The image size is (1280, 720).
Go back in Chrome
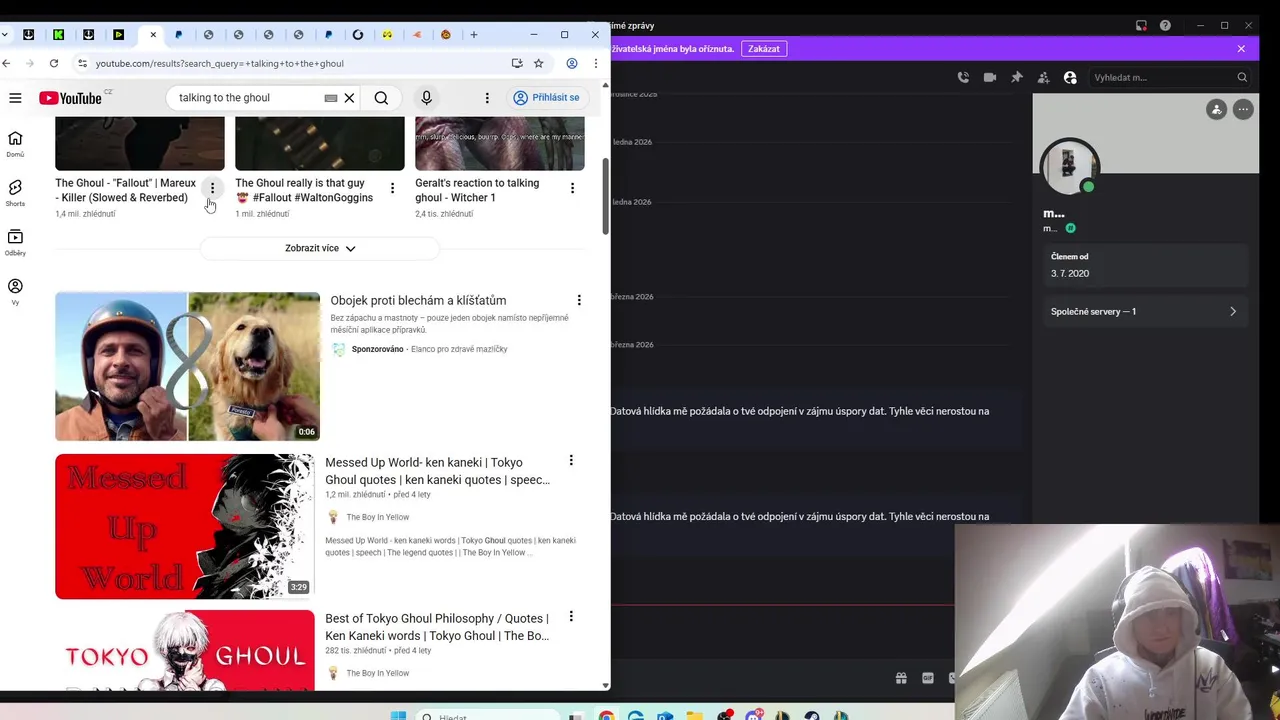point(6,63)
